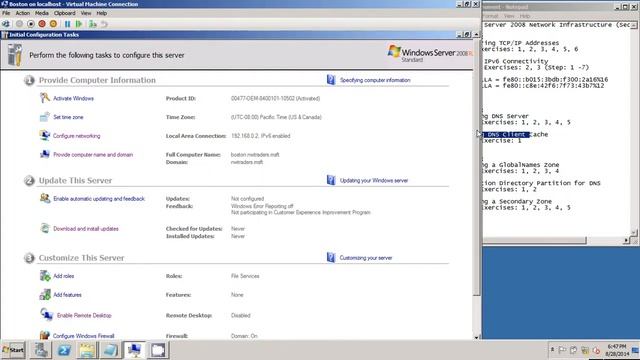Click the product ID value text
Viewport: 640px width, 360px height.
tap(276, 98)
